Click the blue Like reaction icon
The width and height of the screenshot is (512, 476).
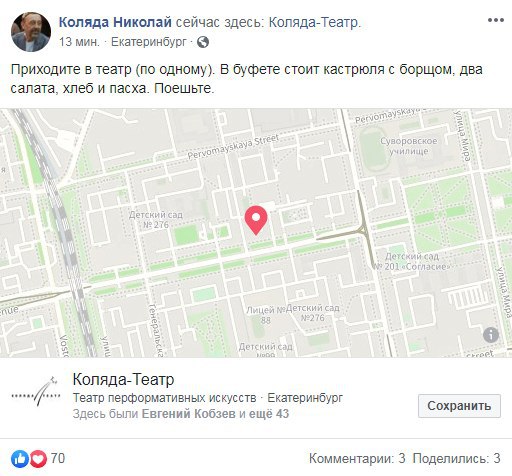pos(20,459)
